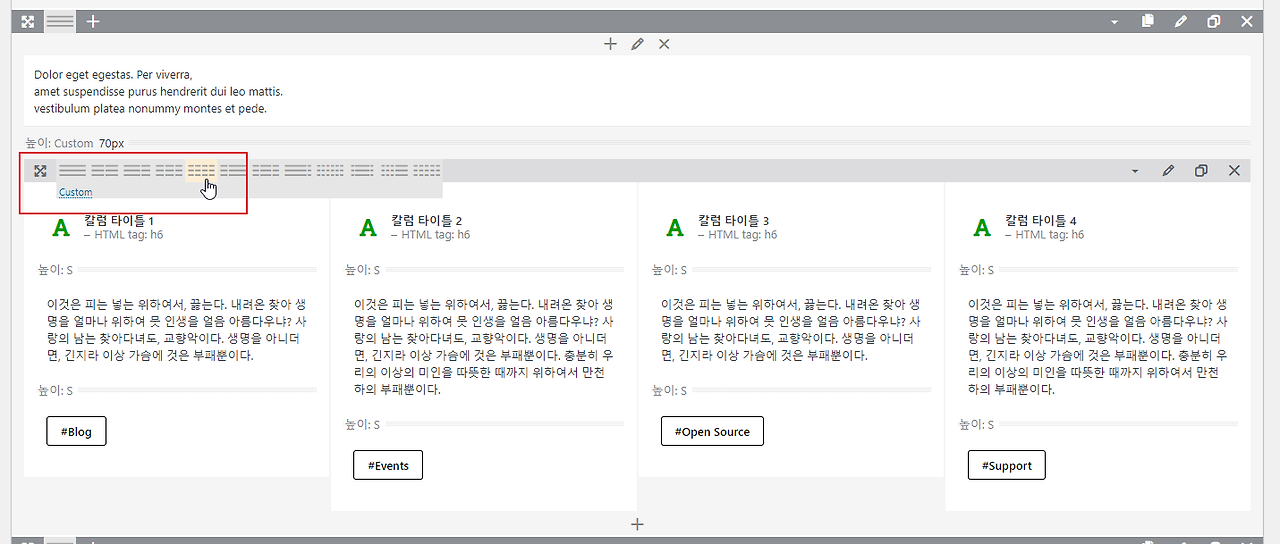Click the green A icon beside 칼럼 타이틀 2

click(368, 228)
